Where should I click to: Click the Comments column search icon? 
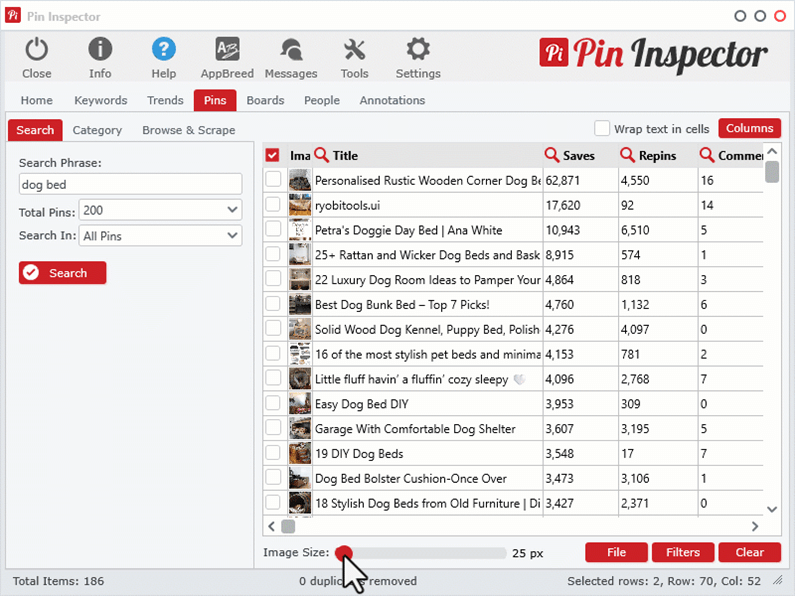(x=707, y=155)
